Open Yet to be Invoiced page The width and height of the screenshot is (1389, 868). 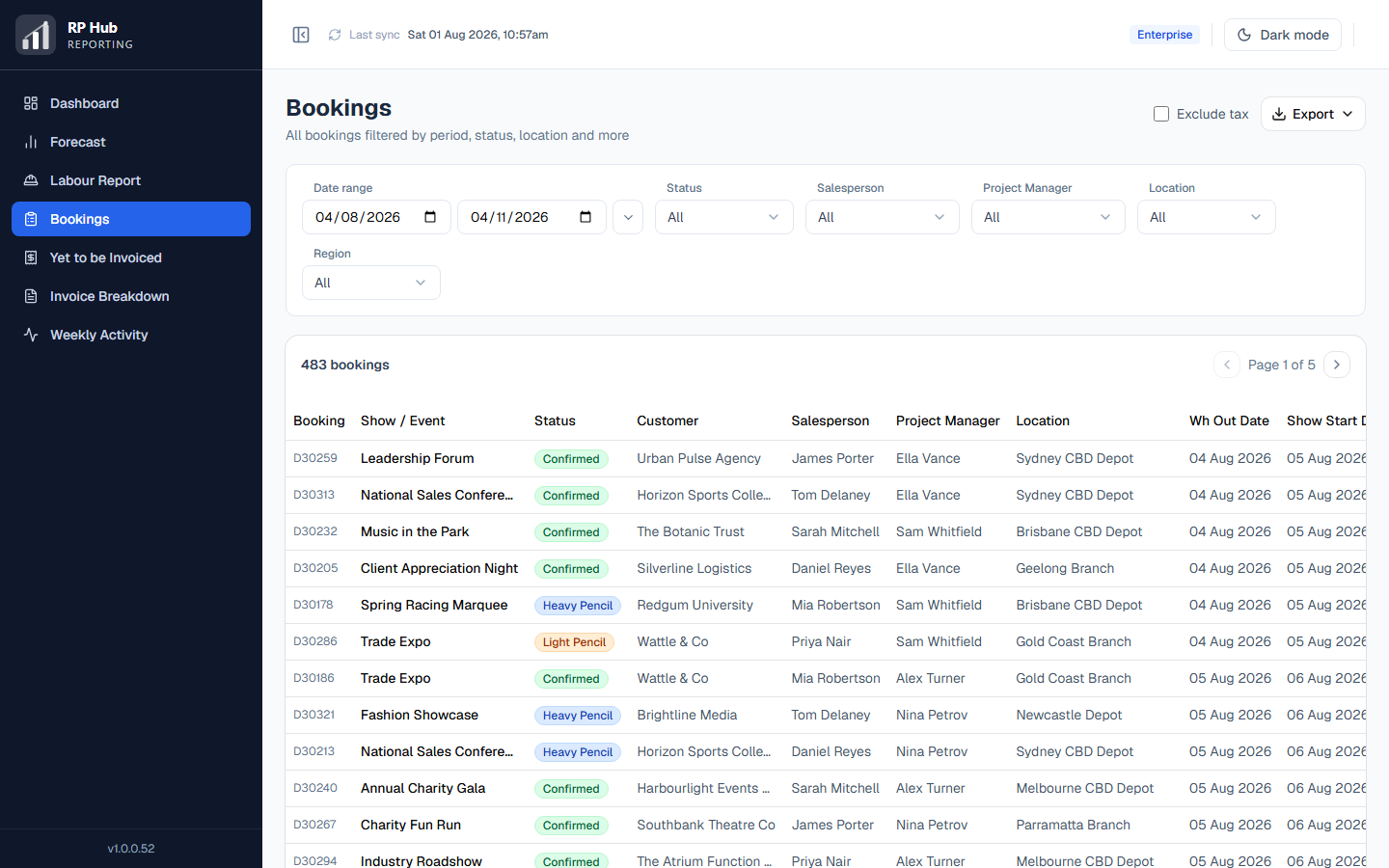131,258
